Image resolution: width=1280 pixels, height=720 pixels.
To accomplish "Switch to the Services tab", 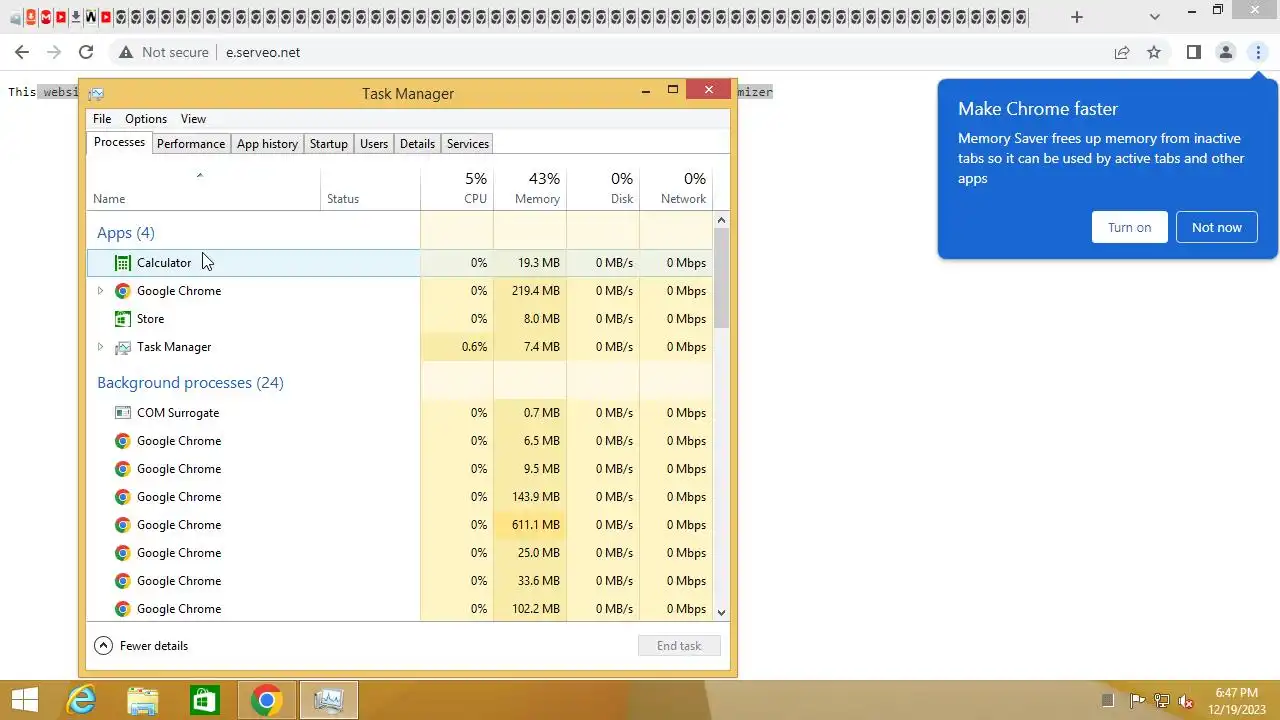I will pos(468,144).
